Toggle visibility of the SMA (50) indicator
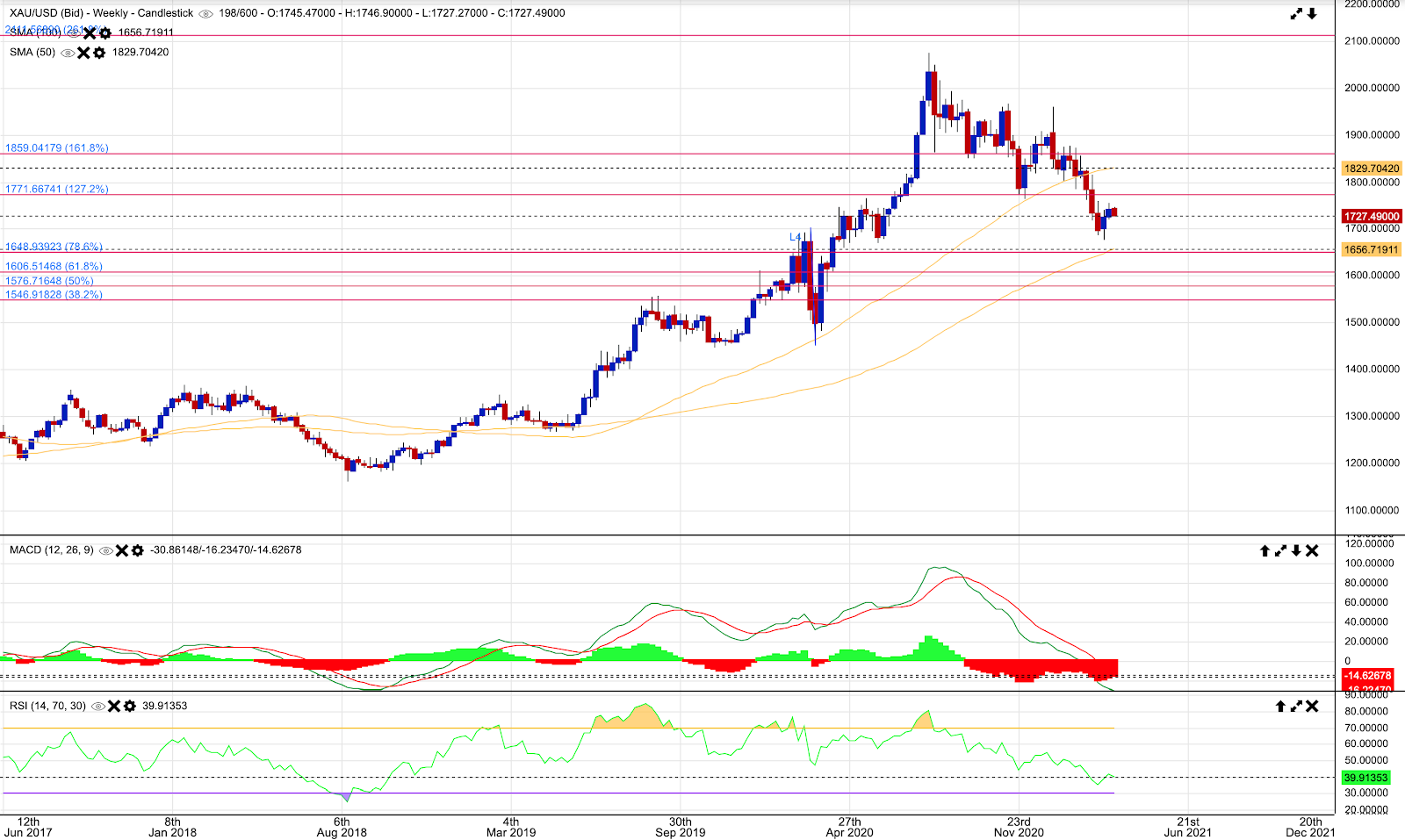1405x840 pixels. [68, 53]
